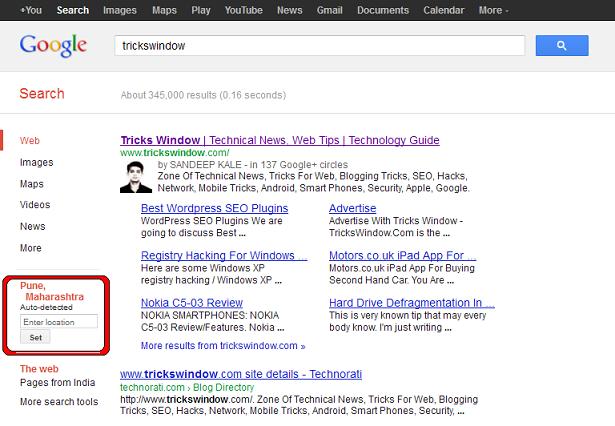The width and height of the screenshot is (615, 426).
Task: Filter by Pages from India
Action: tap(58, 382)
